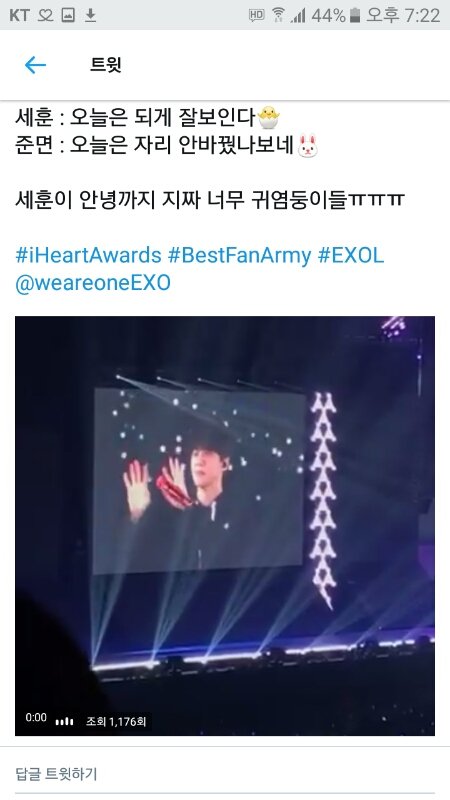Tap the rabbit emoji in tweet
Screen dimensions: 450x800
[x=308, y=146]
